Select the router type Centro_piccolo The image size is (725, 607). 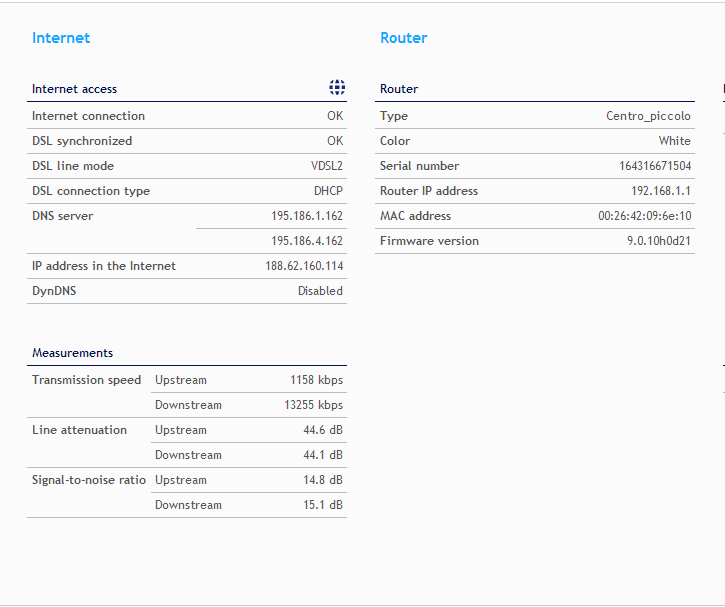click(648, 116)
